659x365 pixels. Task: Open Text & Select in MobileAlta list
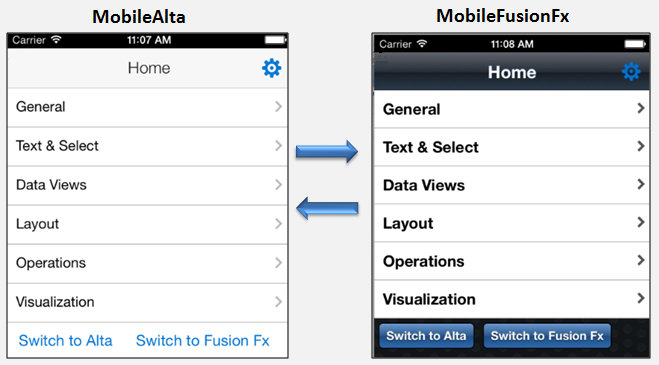[148, 146]
